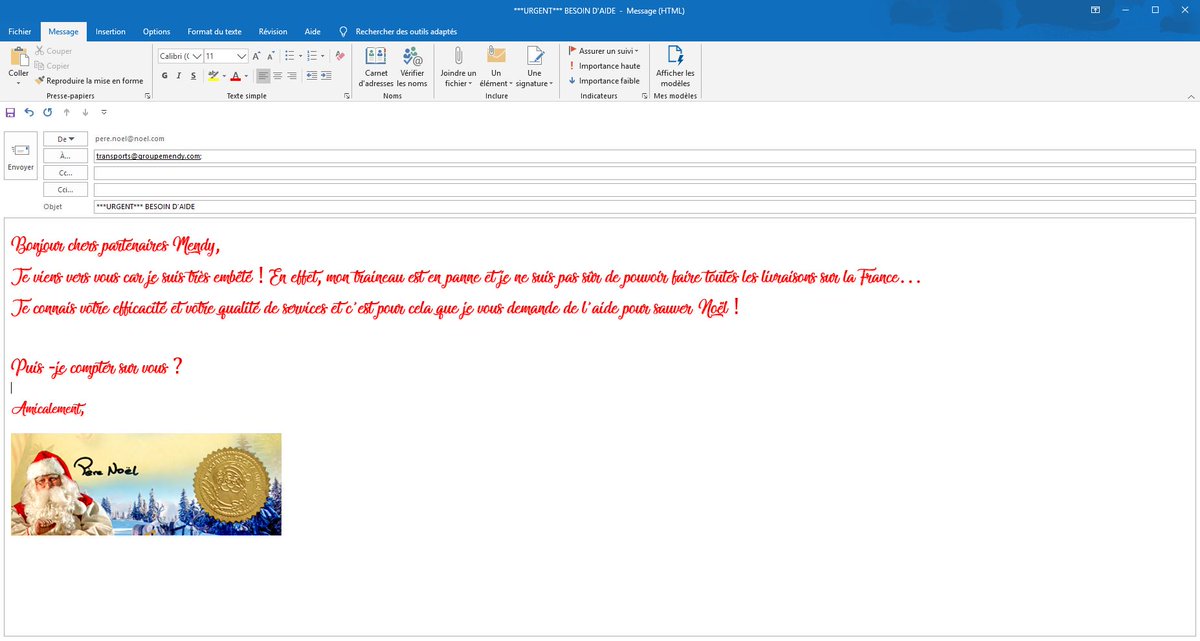Open the Carnet d'adresses address book
The width and height of the screenshot is (1200, 641).
(x=375, y=67)
